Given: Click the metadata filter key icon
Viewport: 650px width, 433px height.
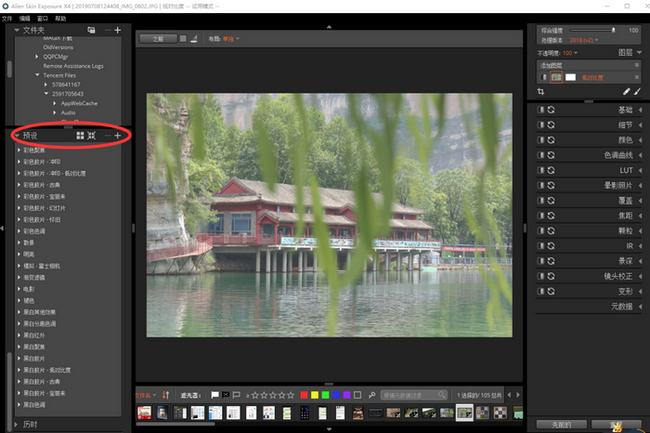Looking at the screenshot, I should [372, 395].
